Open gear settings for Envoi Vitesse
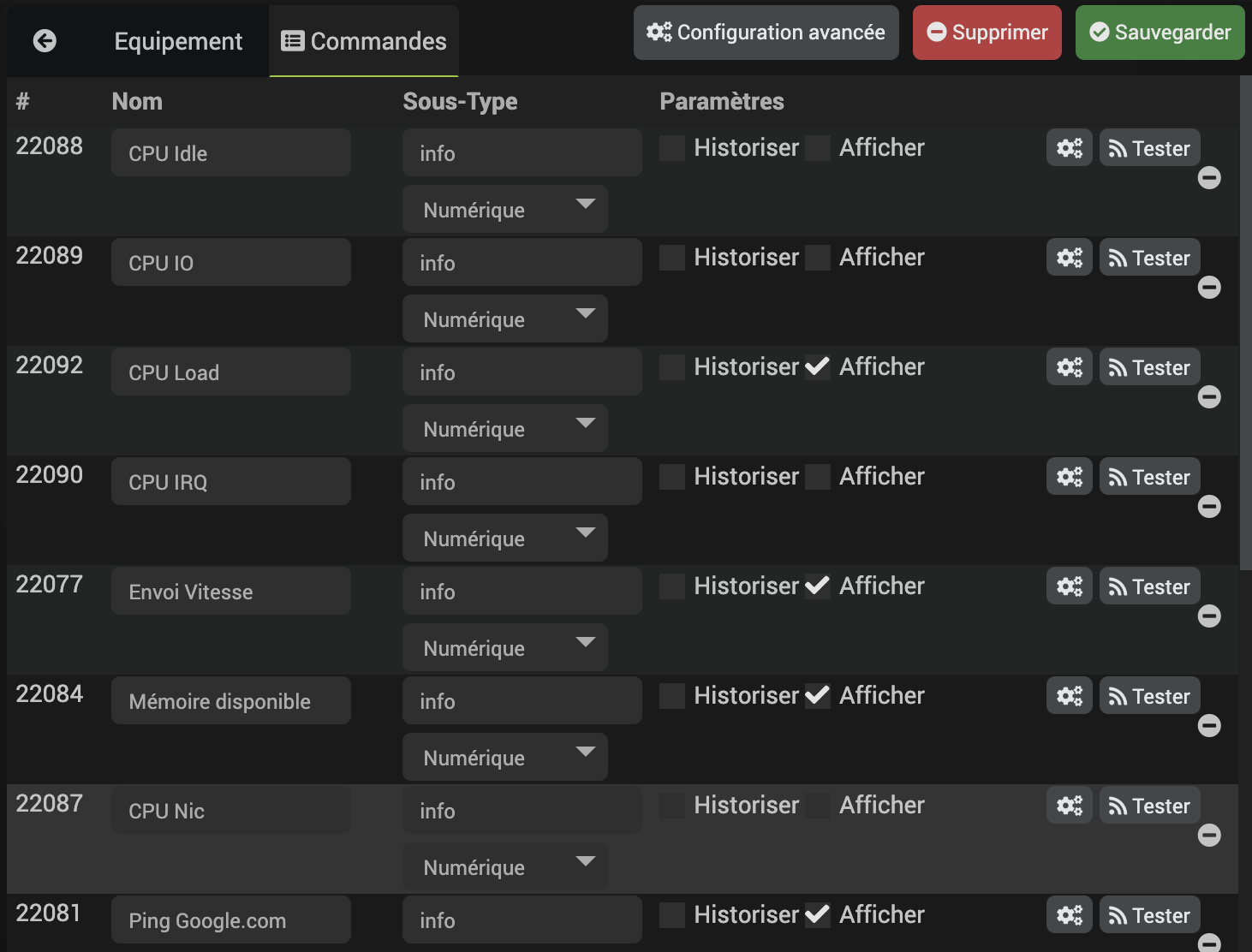 pyautogui.click(x=1069, y=586)
